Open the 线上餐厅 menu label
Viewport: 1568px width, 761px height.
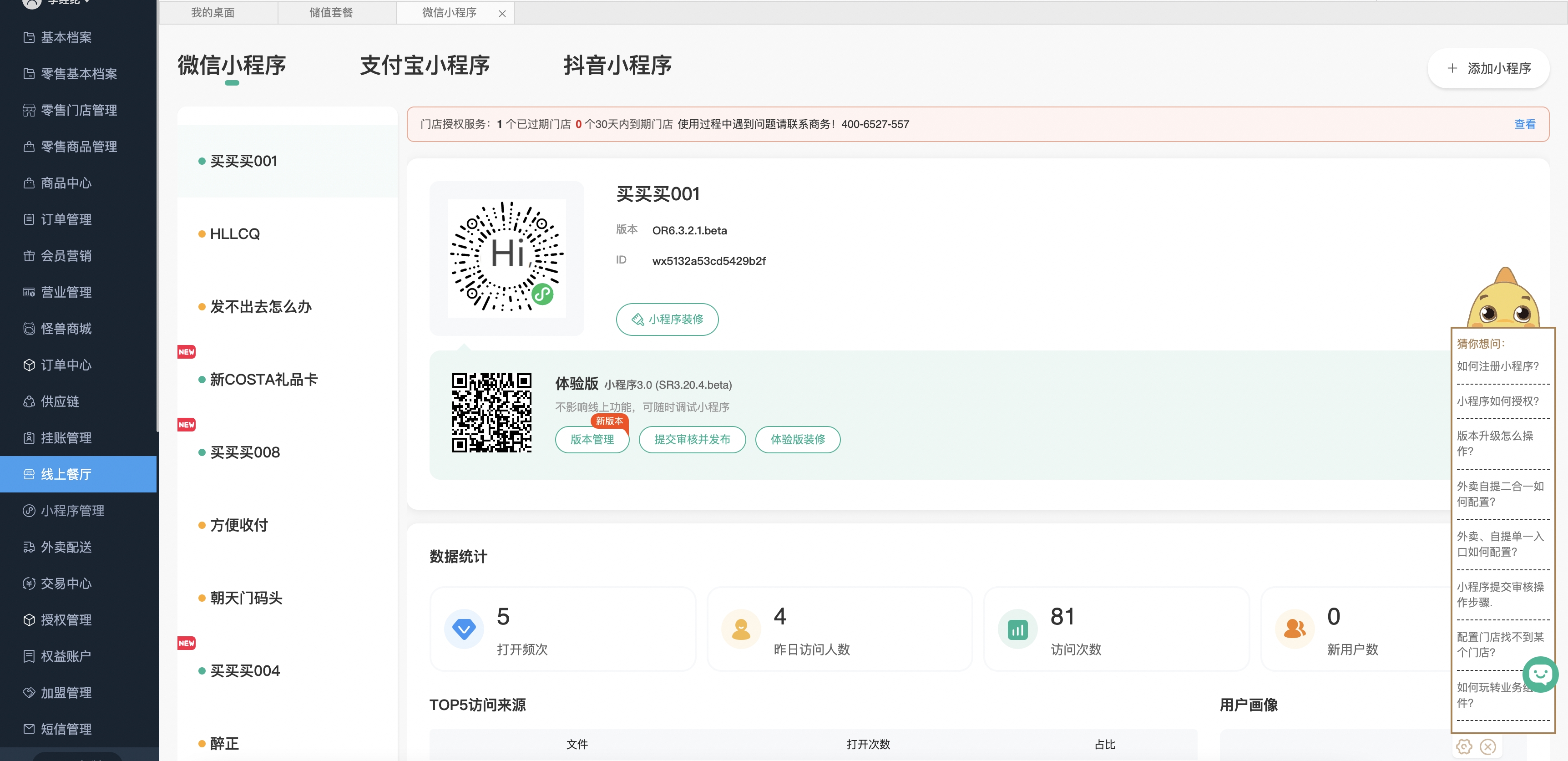(66, 474)
